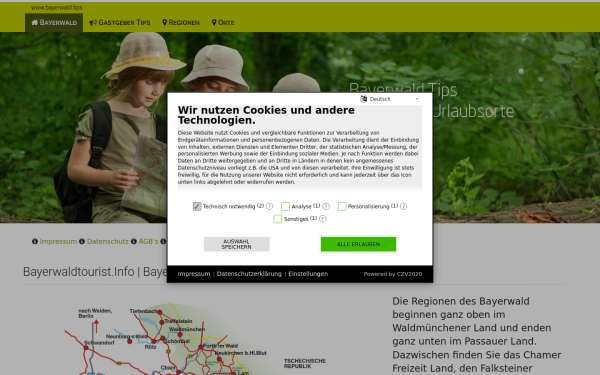
Task: Click the Die Regionen des Bayerwald paragraph
Action: tap(476, 335)
